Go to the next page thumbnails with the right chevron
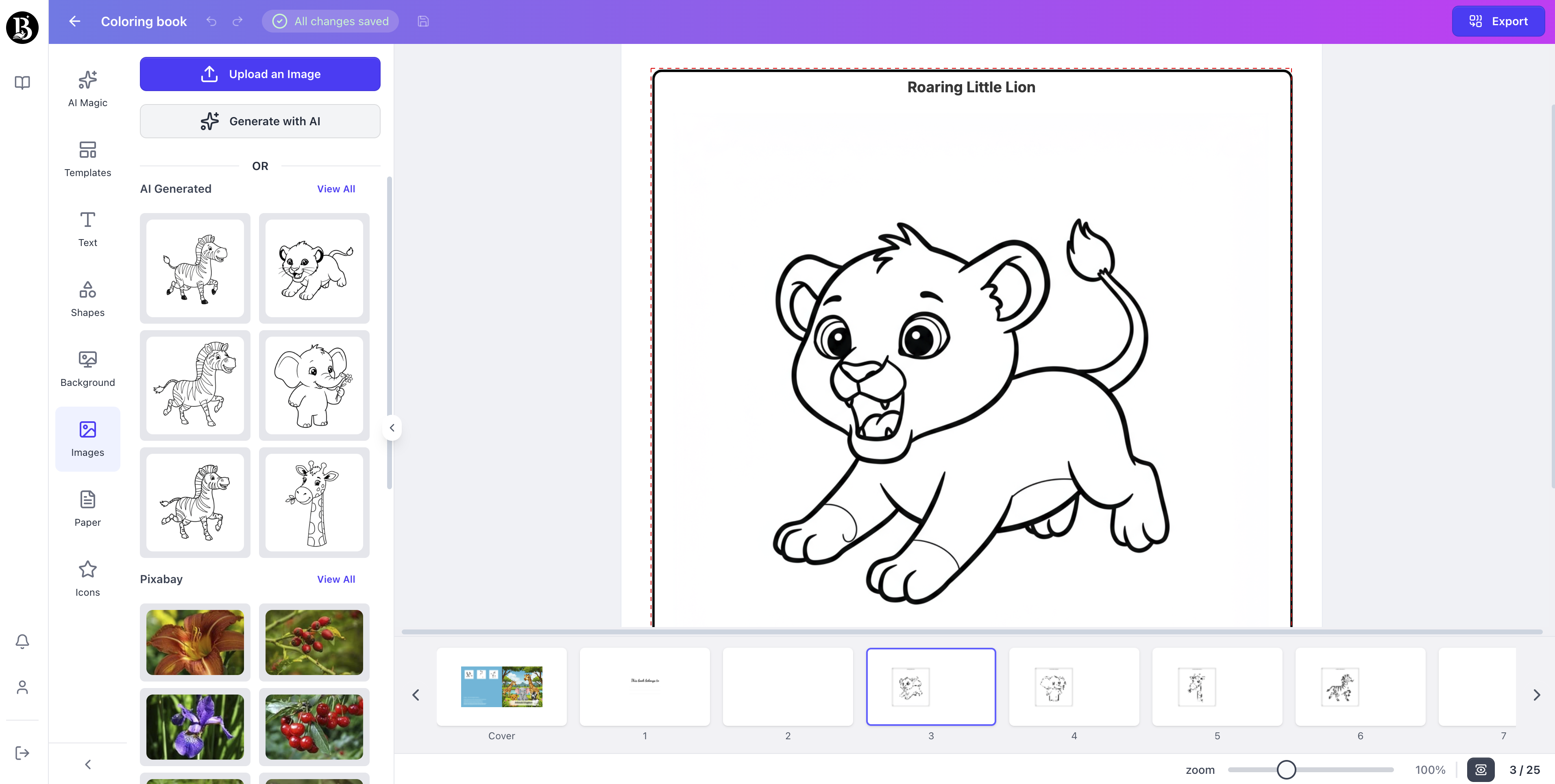The width and height of the screenshot is (1555, 784). [x=1536, y=695]
